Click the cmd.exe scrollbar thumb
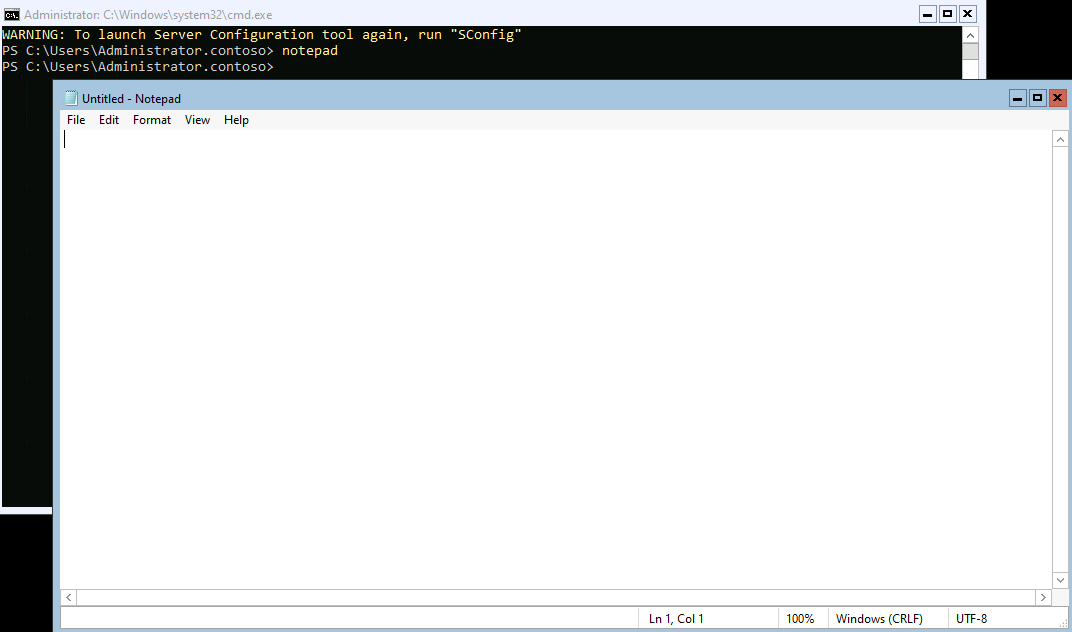This screenshot has height=632, width=1072. 970,52
